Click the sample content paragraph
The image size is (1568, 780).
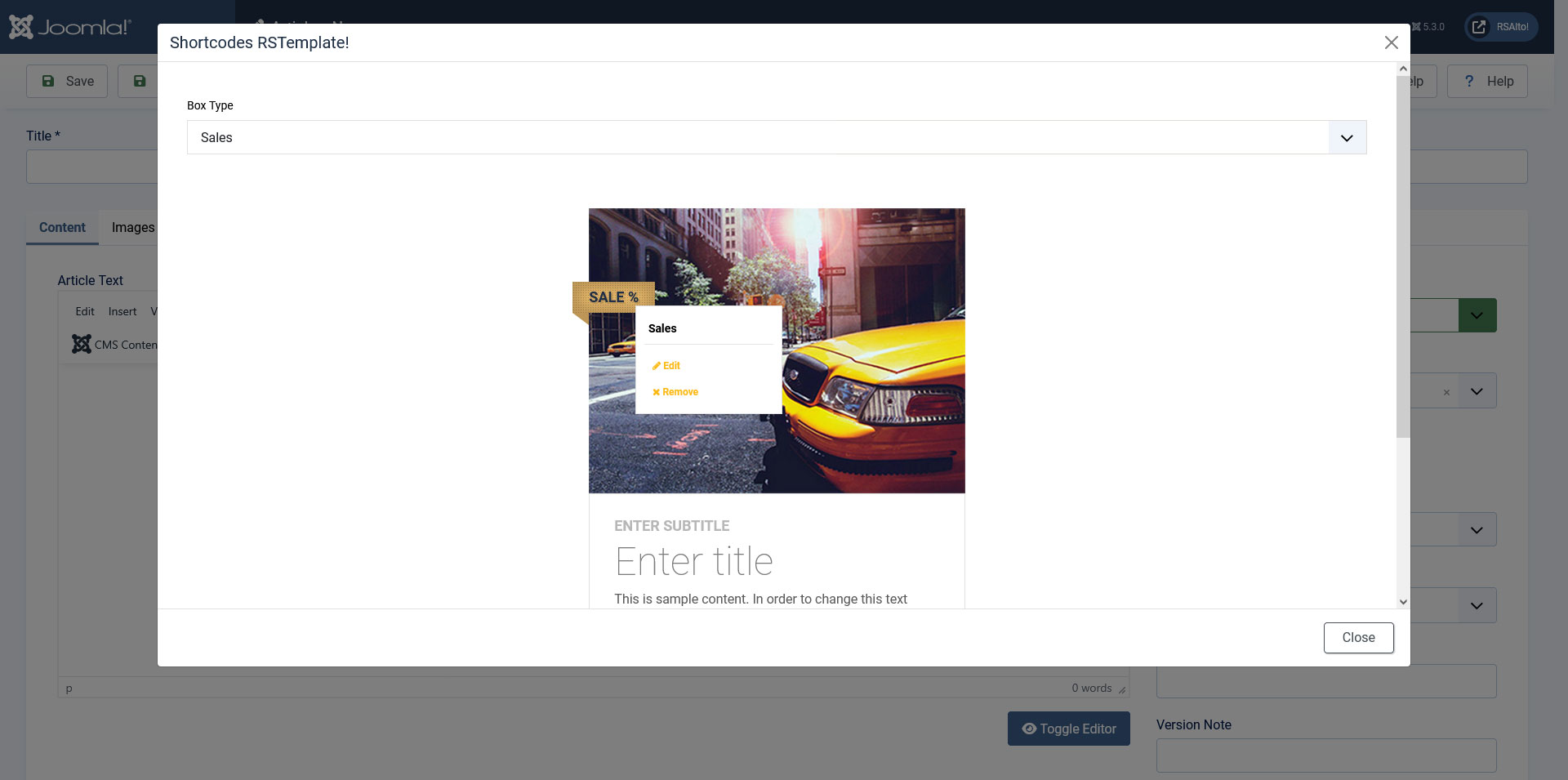(x=760, y=599)
